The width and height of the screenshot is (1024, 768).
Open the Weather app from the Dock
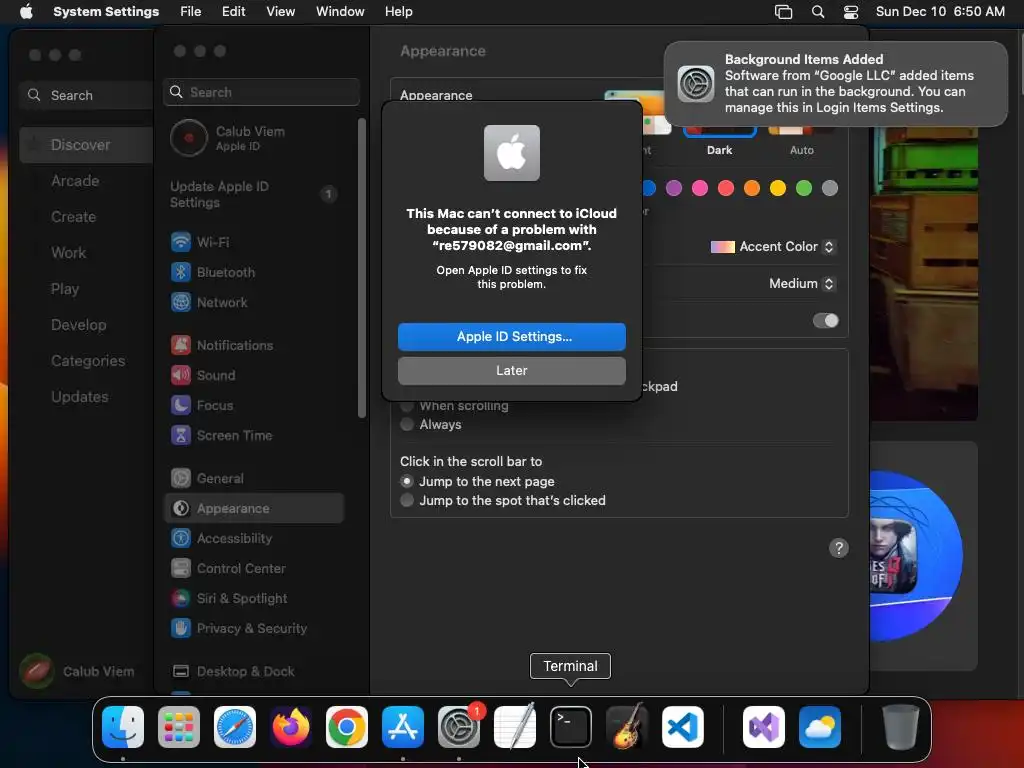[x=820, y=726]
